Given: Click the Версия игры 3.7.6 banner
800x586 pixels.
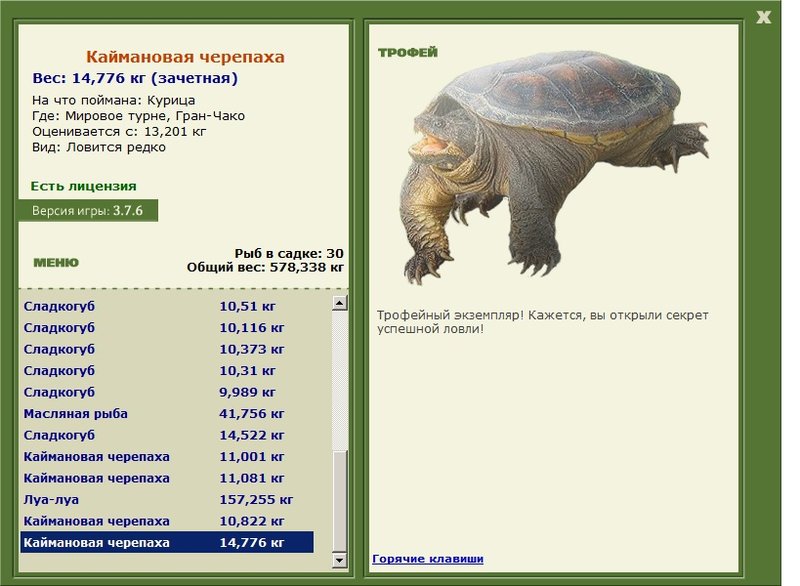Looking at the screenshot, I should (x=88, y=211).
